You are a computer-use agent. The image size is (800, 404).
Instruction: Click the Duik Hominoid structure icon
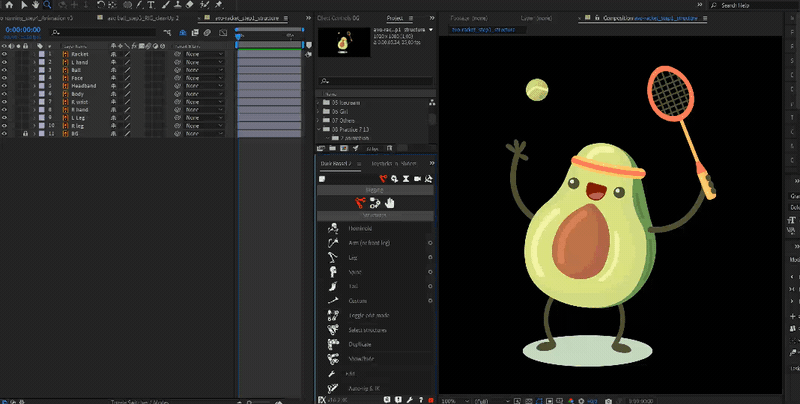tap(333, 229)
